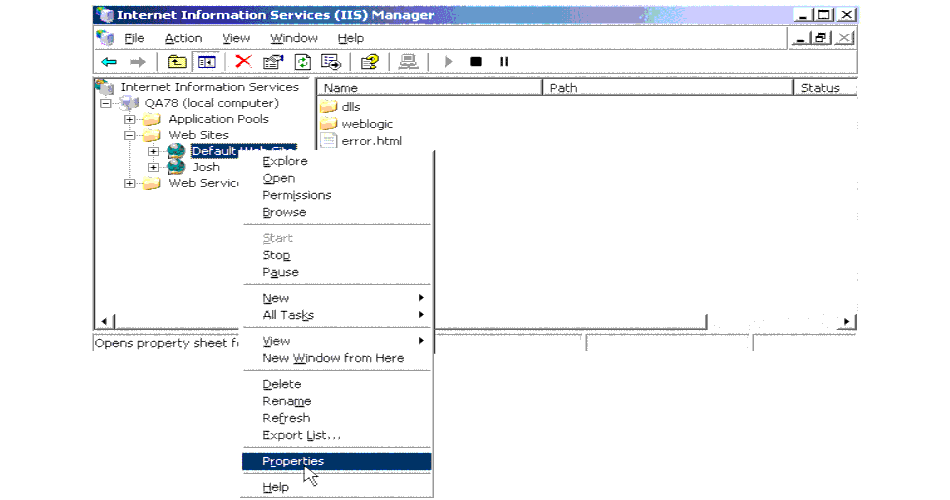Screen dimensions: 950x500
Task: Expand the Web Service Extensions node
Action: point(130,183)
